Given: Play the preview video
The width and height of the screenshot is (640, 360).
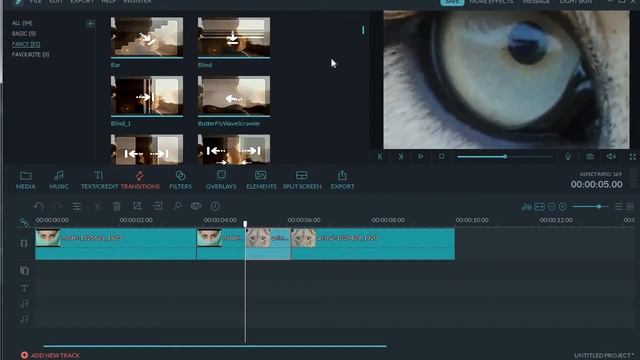Looking at the screenshot, I should pyautogui.click(x=420, y=156).
